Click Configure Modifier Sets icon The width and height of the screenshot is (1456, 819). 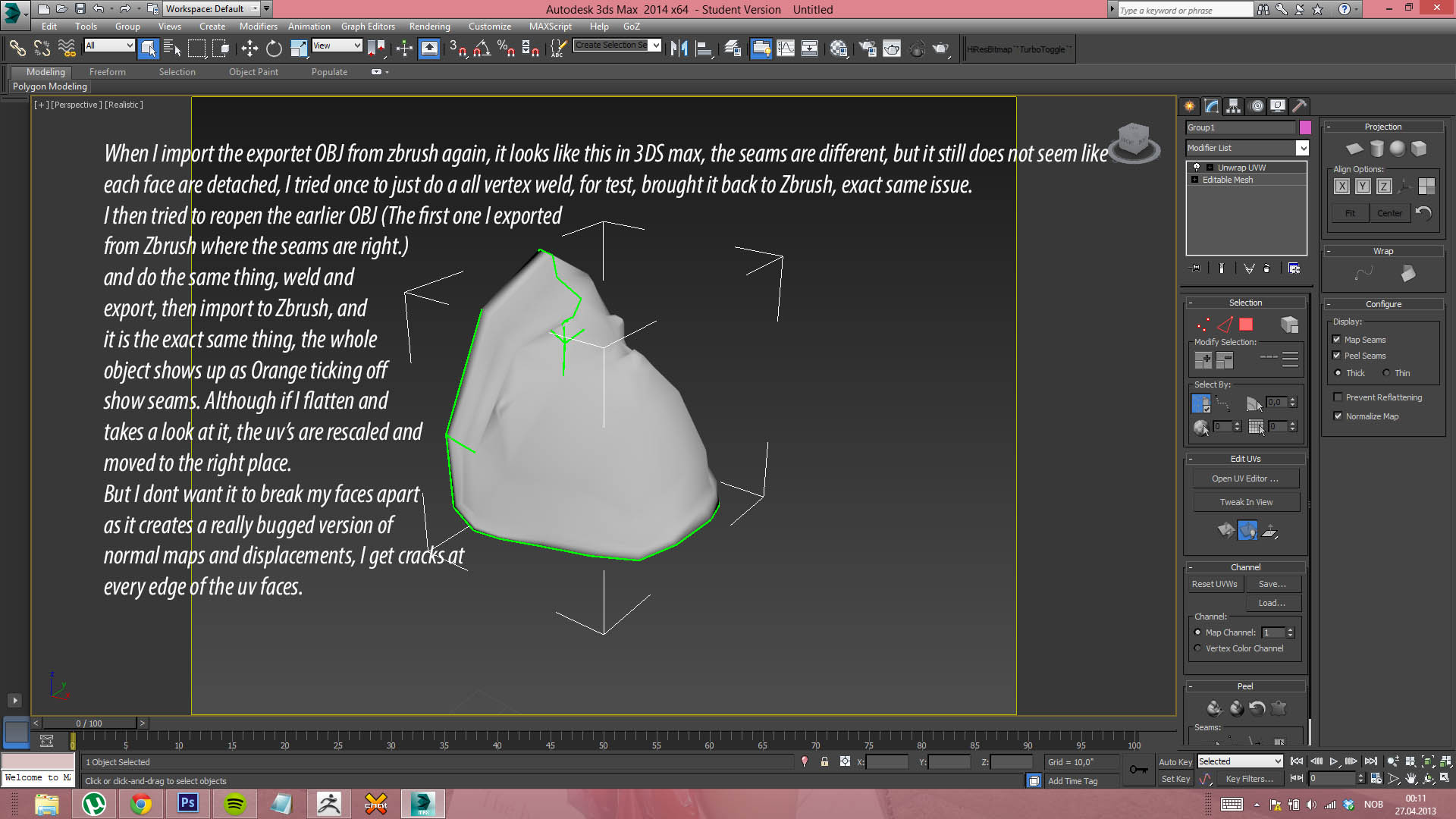[1294, 268]
